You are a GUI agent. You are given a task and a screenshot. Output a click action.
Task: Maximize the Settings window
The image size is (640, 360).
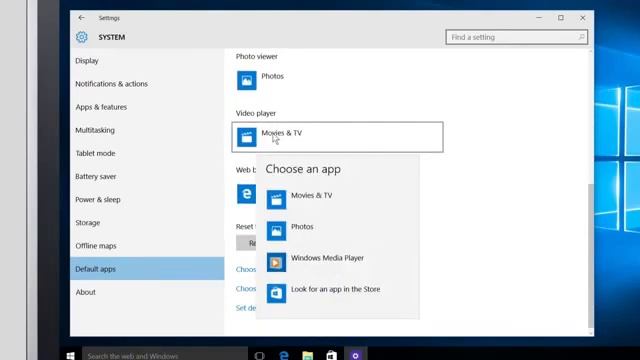point(561,18)
